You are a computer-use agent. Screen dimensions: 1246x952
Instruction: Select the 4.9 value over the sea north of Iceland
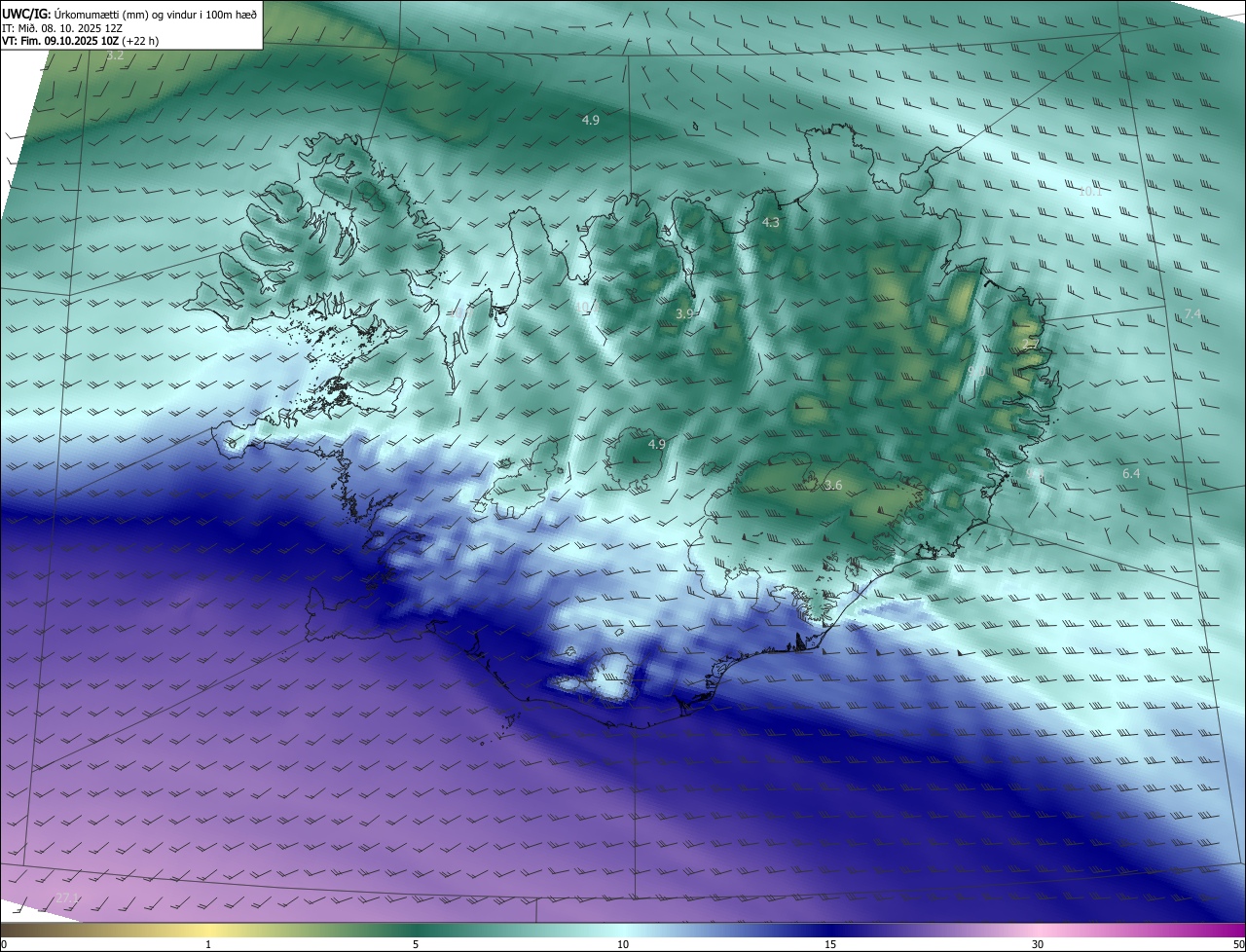coord(590,120)
